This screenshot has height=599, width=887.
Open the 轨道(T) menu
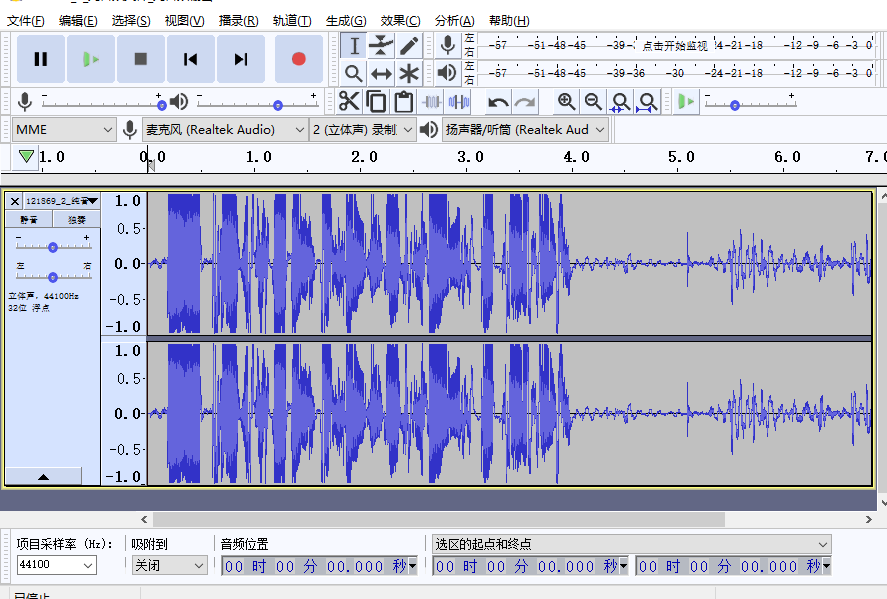point(292,21)
